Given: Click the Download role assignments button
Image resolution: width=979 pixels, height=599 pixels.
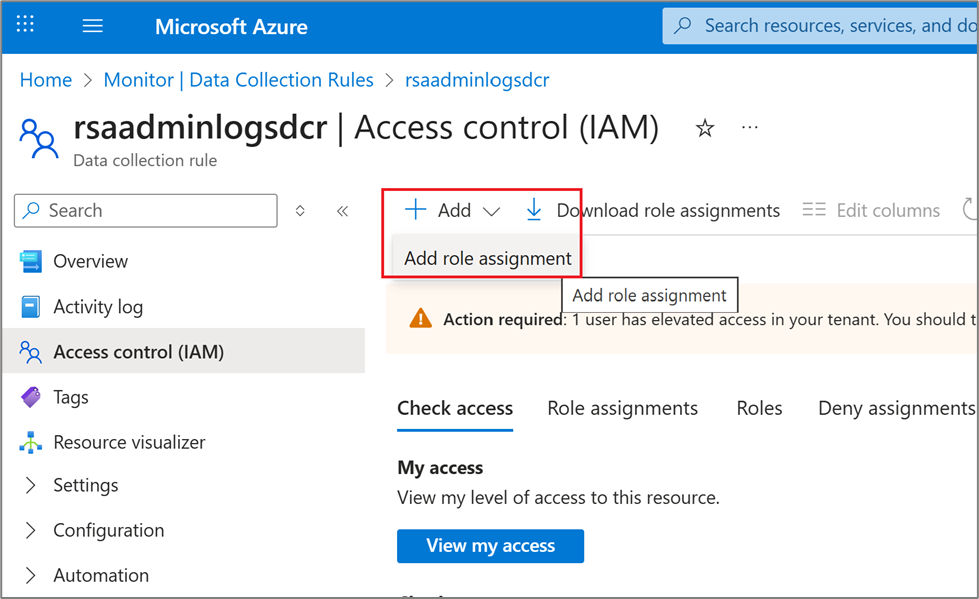Looking at the screenshot, I should pyautogui.click(x=652, y=210).
